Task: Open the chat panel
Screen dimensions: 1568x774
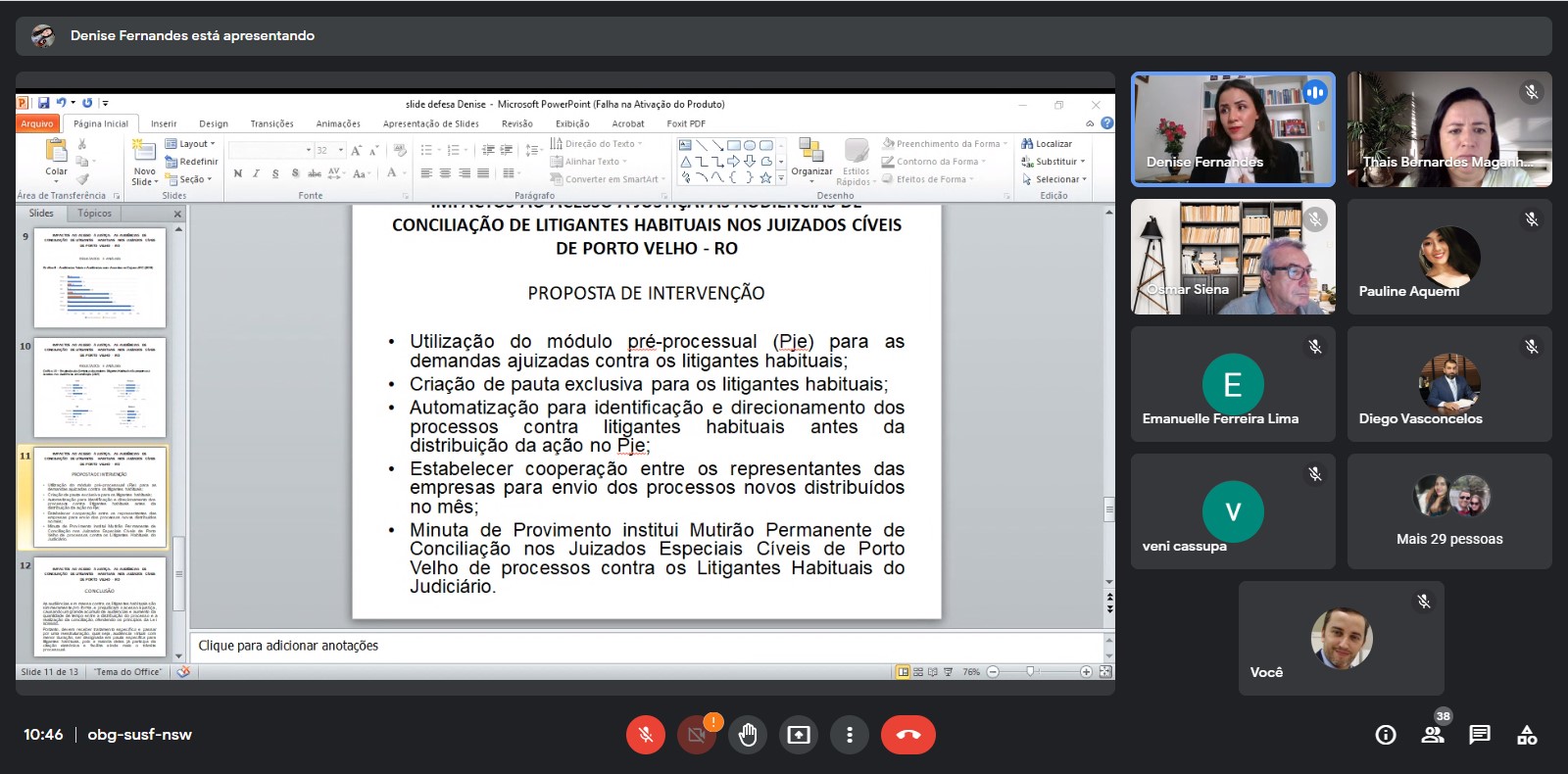Action: tap(1480, 735)
